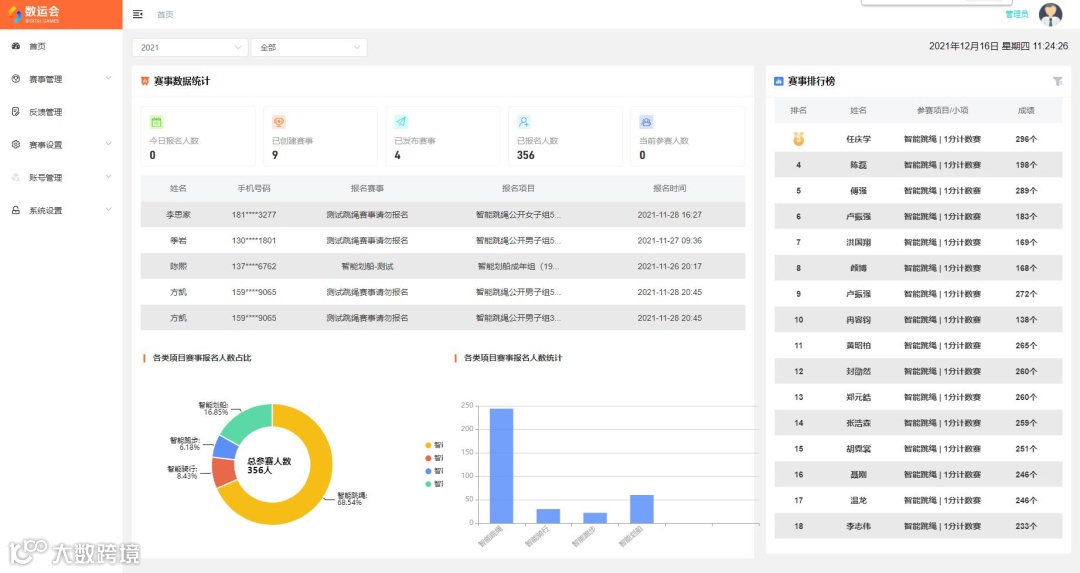
Task: Expand the 赛事管理 sidebar menu
Action: 61,79
